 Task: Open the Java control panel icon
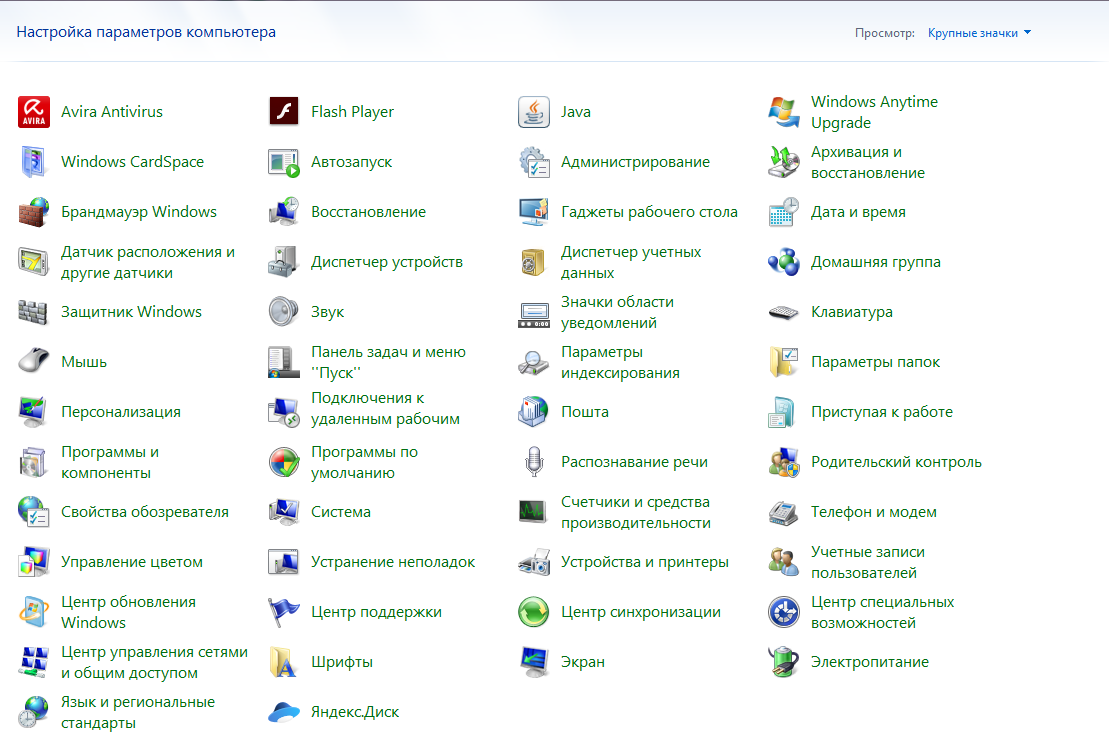point(533,112)
